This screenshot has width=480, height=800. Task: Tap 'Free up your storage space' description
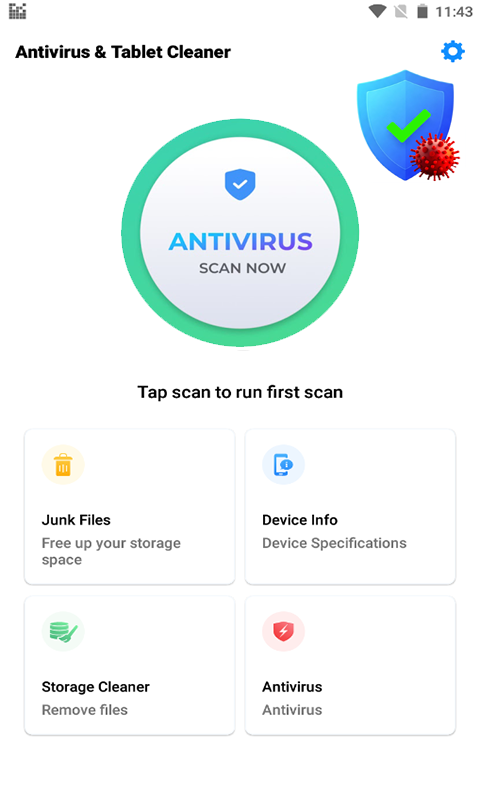[111, 551]
